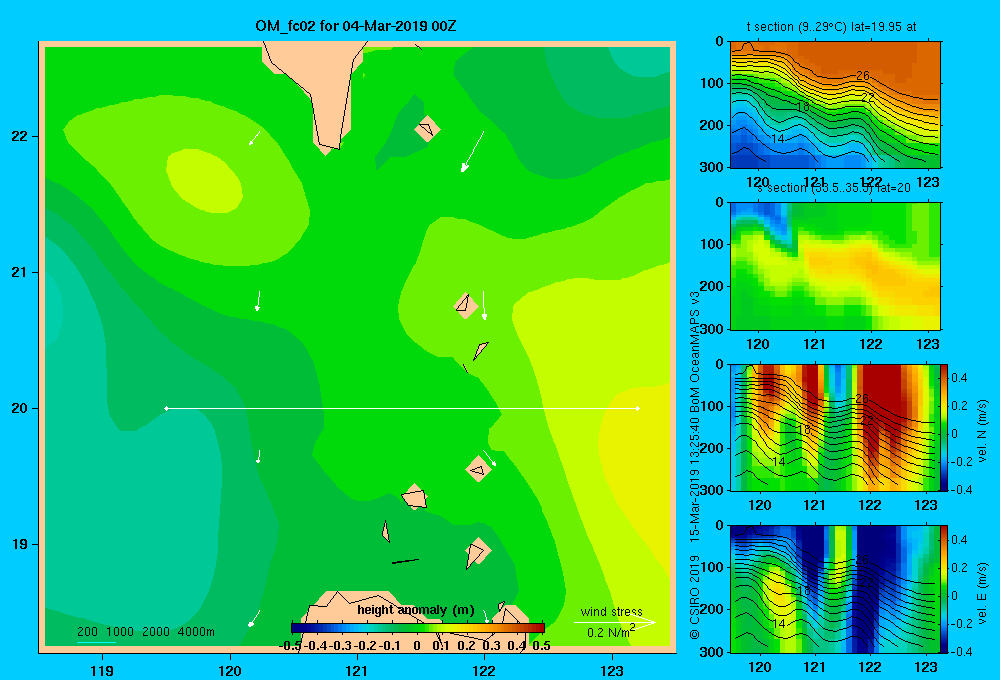1000x680 pixels.
Task: Open the temperature section panel
Action: [x=835, y=105]
